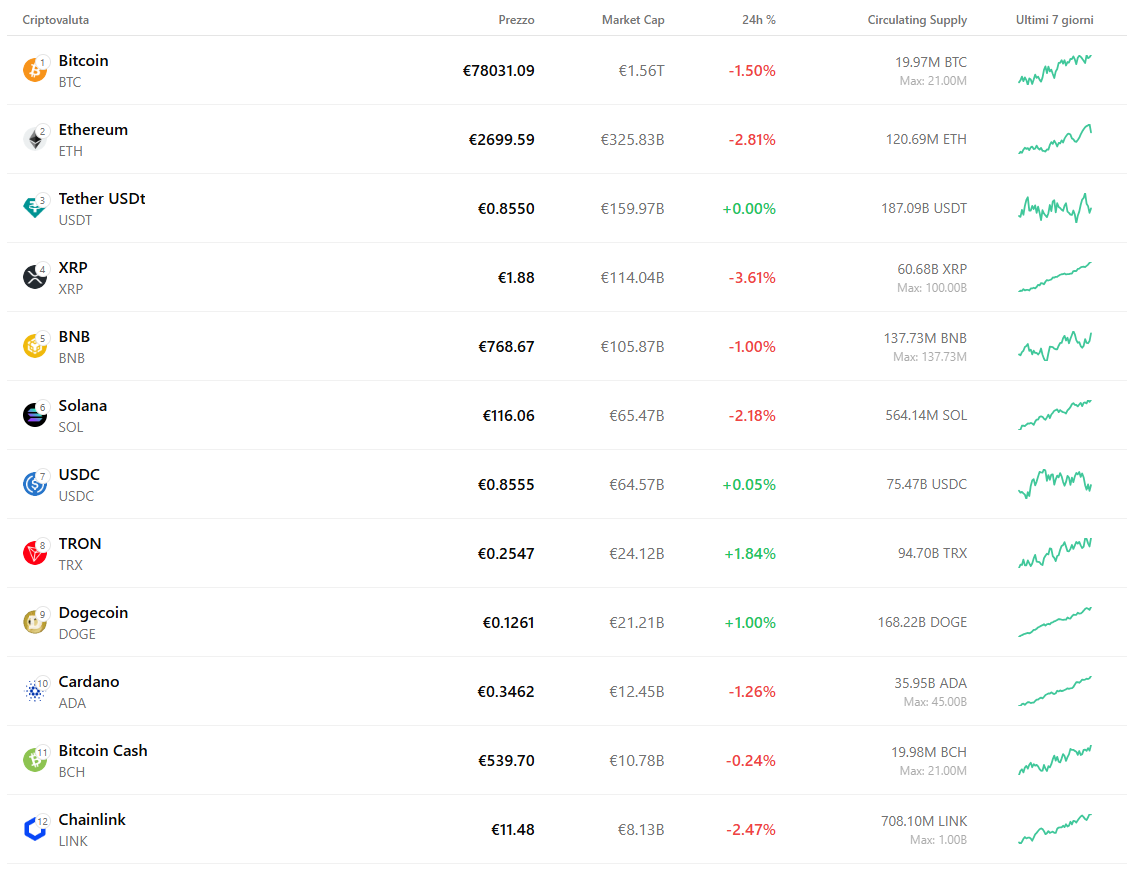Image resolution: width=1140 pixels, height=870 pixels.
Task: Open the Bitcoin Cash name link
Action: pyautogui.click(x=103, y=751)
